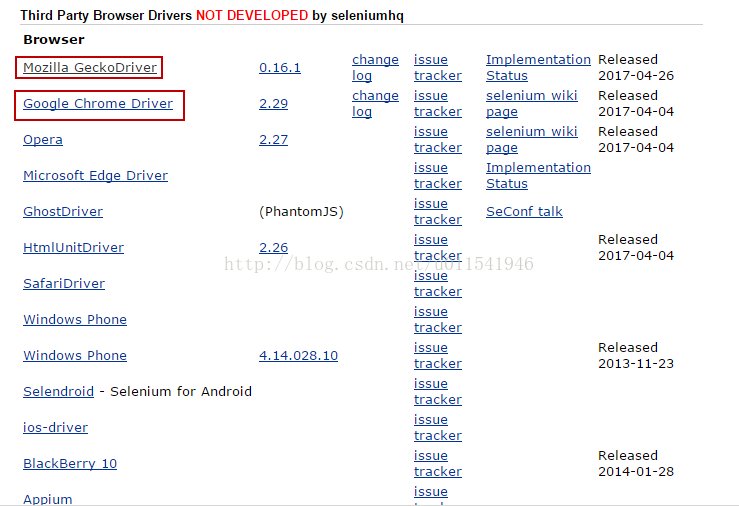Open the GhostDriver link
739x506 pixels.
pyautogui.click(x=63, y=212)
